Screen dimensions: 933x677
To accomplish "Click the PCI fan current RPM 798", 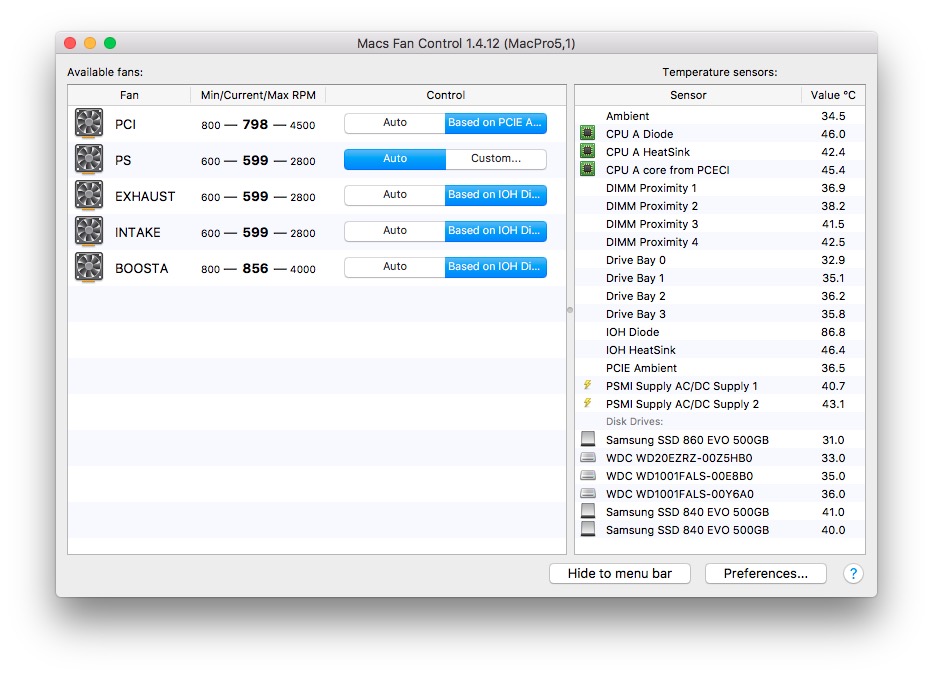I will (x=255, y=124).
